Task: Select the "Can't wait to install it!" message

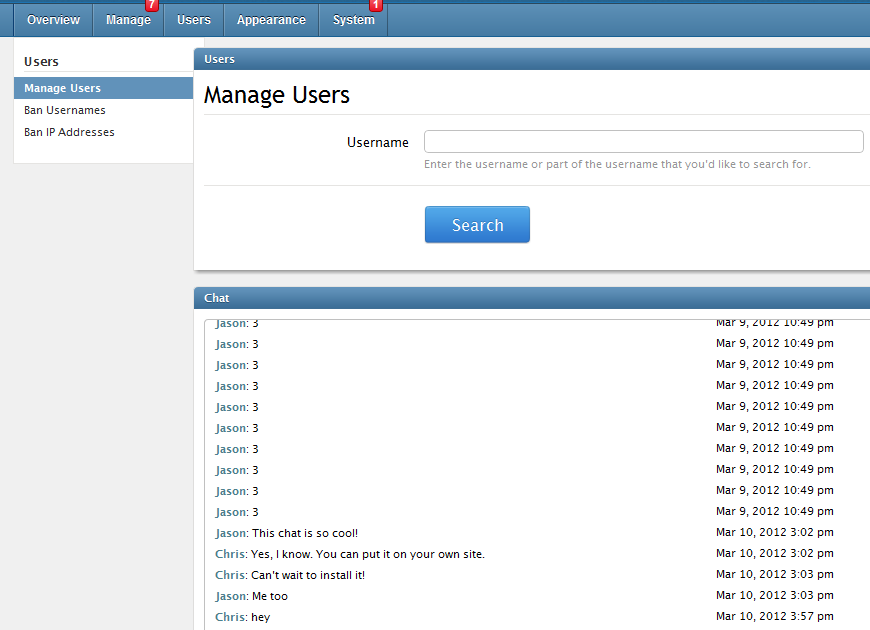Action: coord(307,575)
